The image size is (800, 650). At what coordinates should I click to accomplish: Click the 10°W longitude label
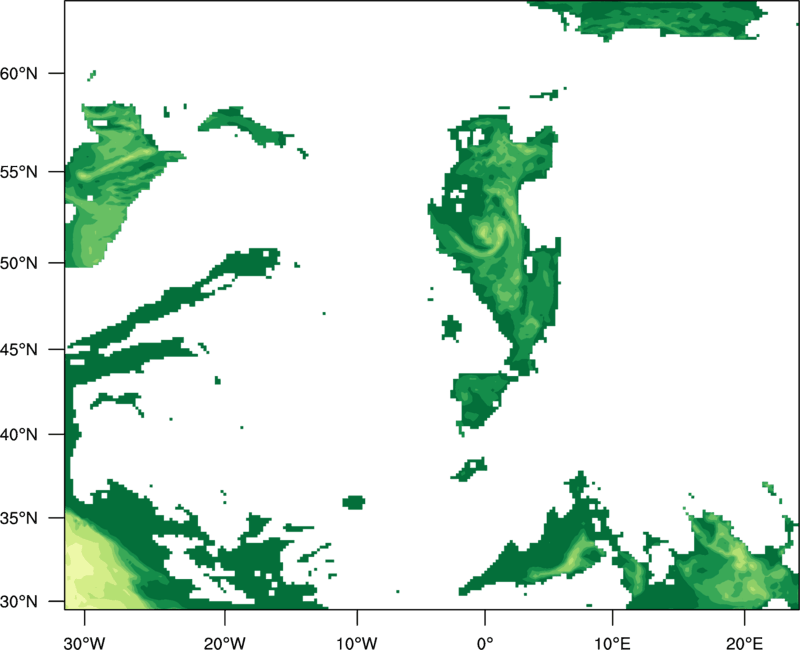357,643
